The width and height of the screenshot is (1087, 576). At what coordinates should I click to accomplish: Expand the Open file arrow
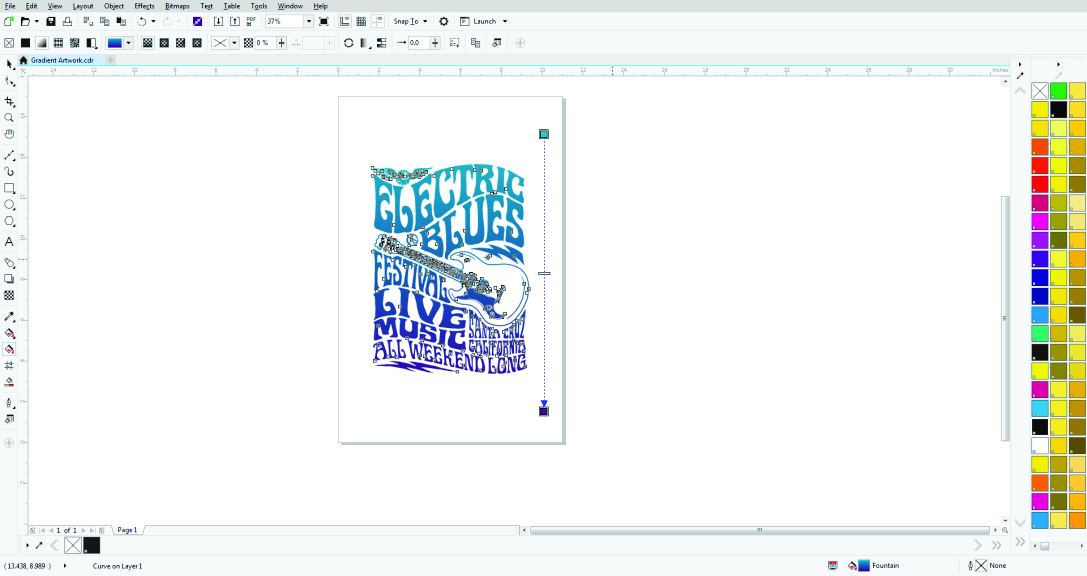pos(36,21)
